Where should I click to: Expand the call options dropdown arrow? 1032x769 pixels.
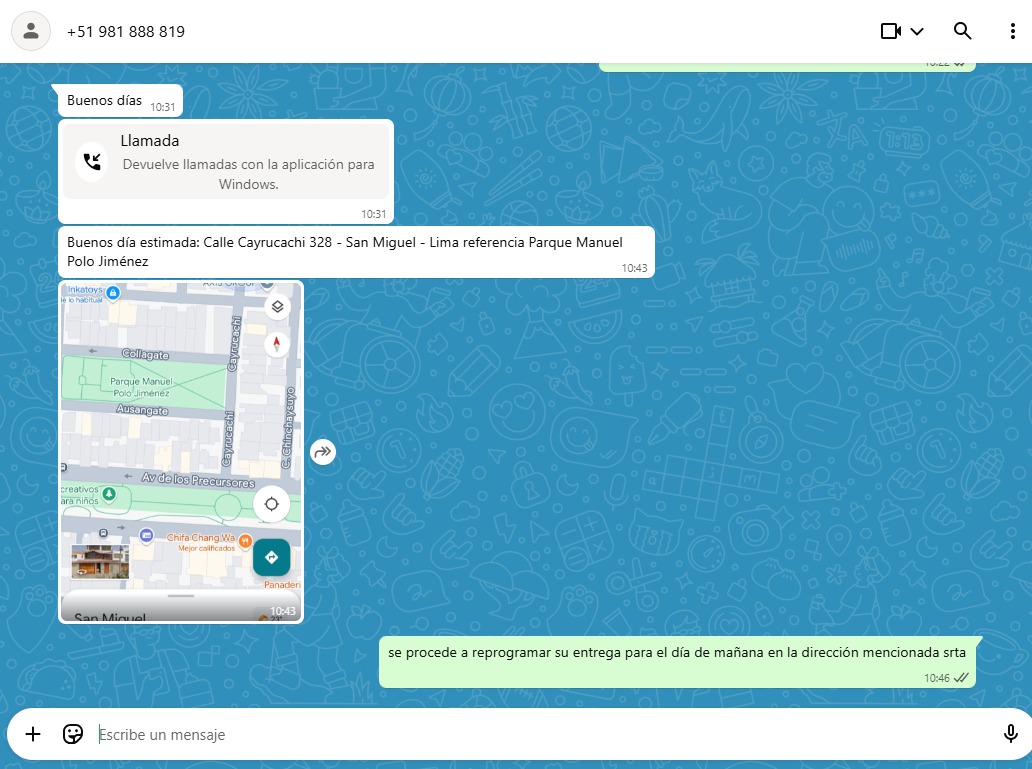pyautogui.click(x=917, y=31)
